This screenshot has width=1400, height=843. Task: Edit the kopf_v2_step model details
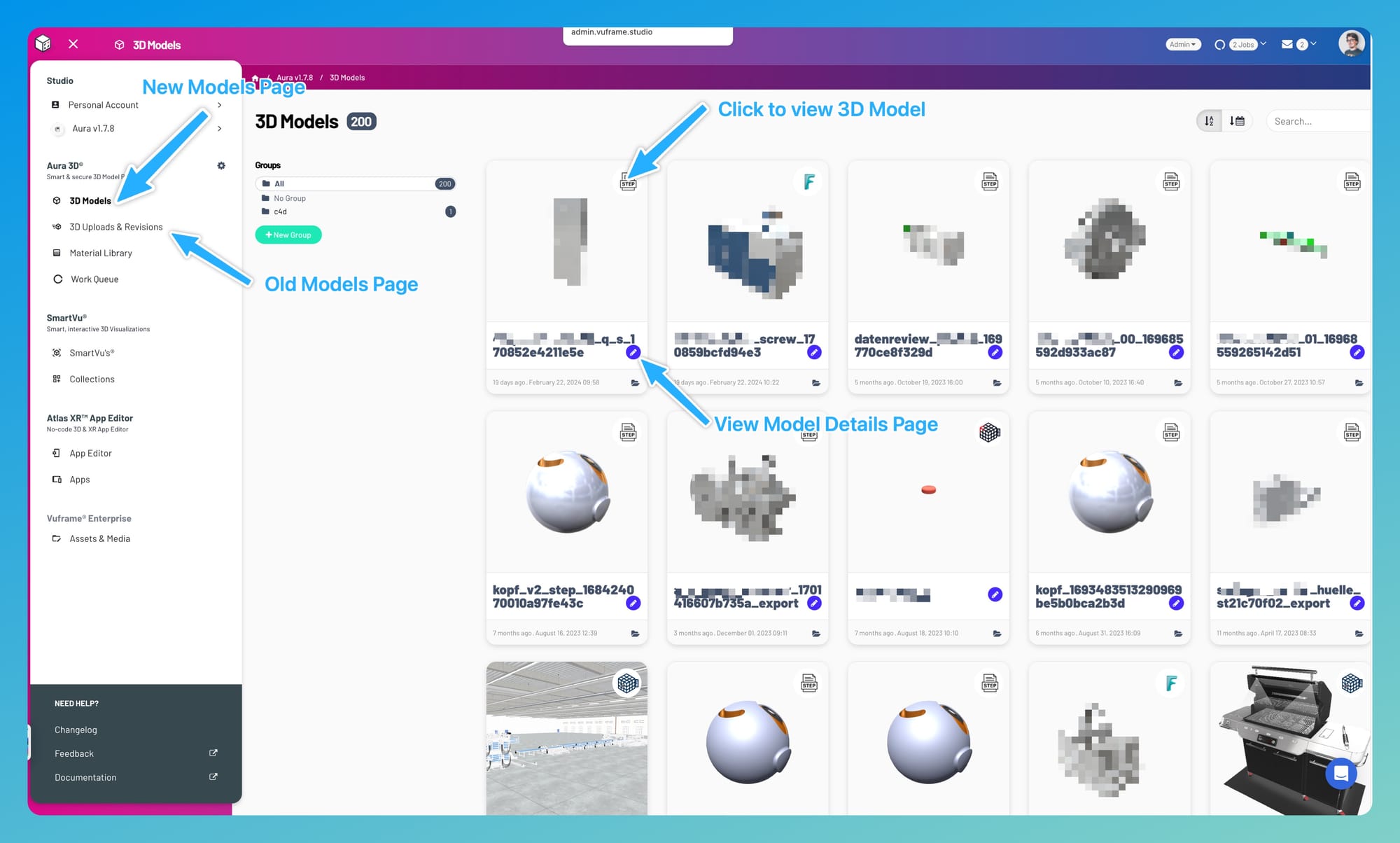(633, 603)
